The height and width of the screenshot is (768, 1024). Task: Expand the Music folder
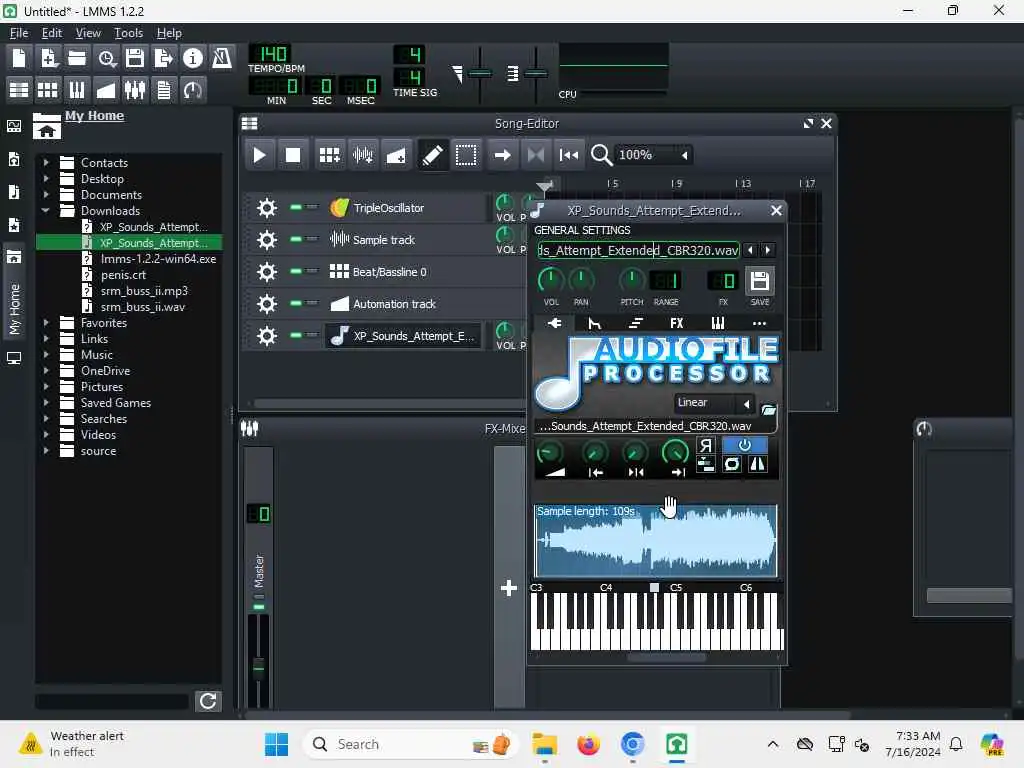pos(46,355)
